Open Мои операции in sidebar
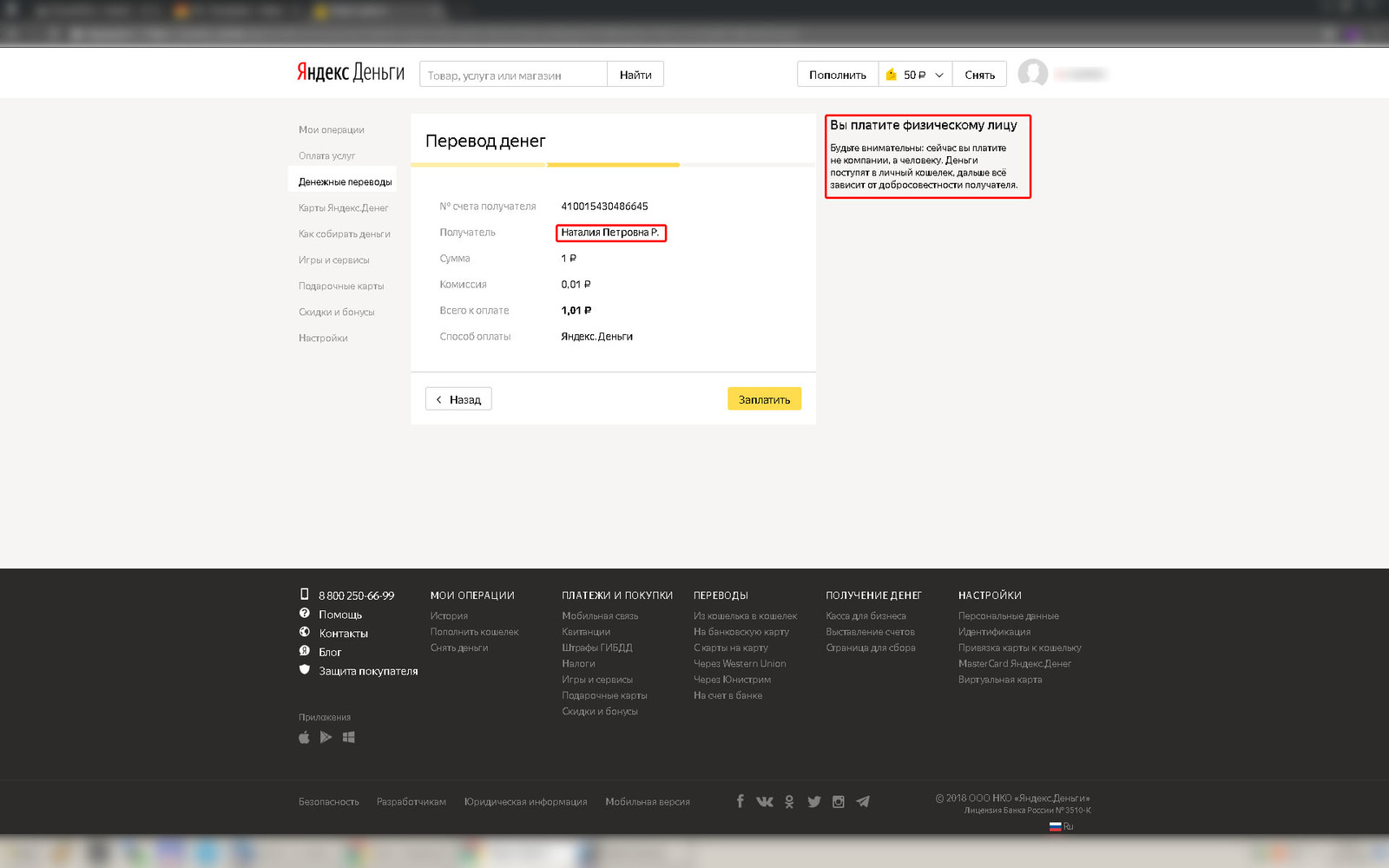Viewport: 1389px width, 868px height. click(332, 130)
